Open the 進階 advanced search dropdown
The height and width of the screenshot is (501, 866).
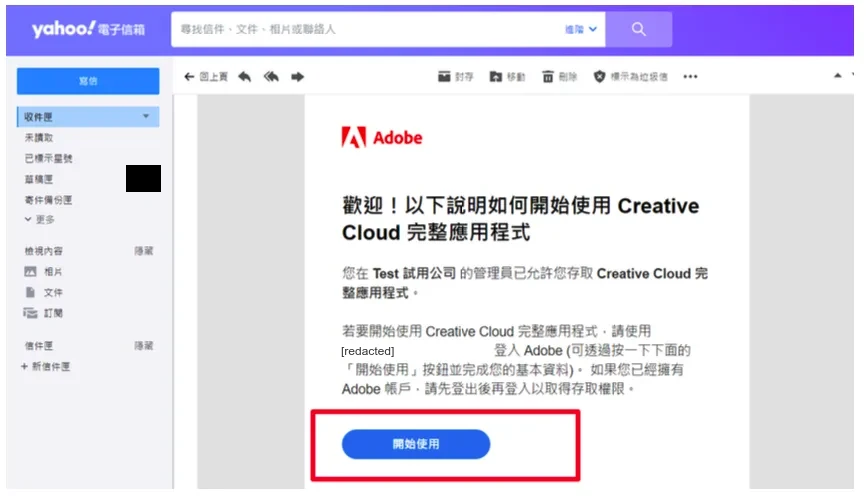(580, 29)
